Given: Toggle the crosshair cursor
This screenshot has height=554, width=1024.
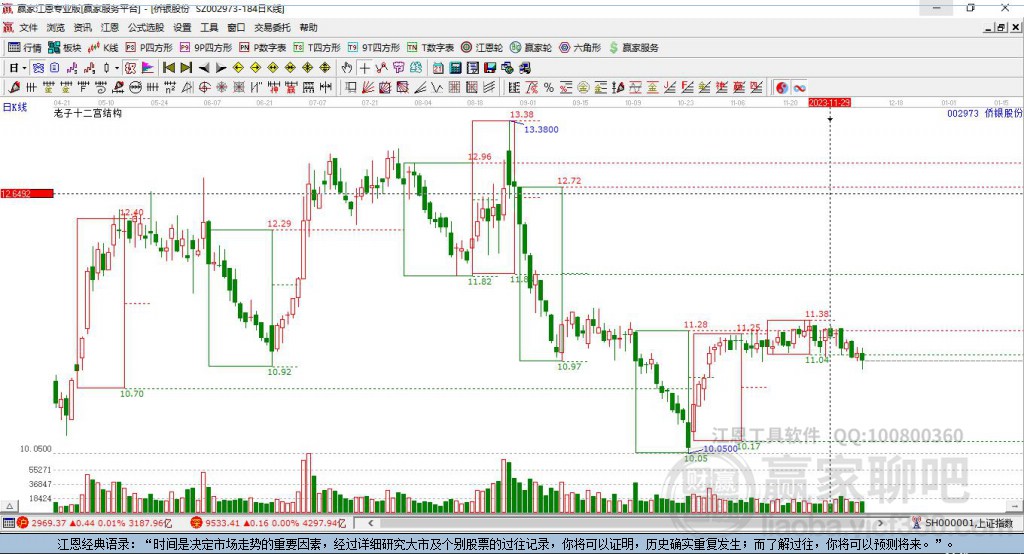Looking at the screenshot, I should pyautogui.click(x=364, y=68).
